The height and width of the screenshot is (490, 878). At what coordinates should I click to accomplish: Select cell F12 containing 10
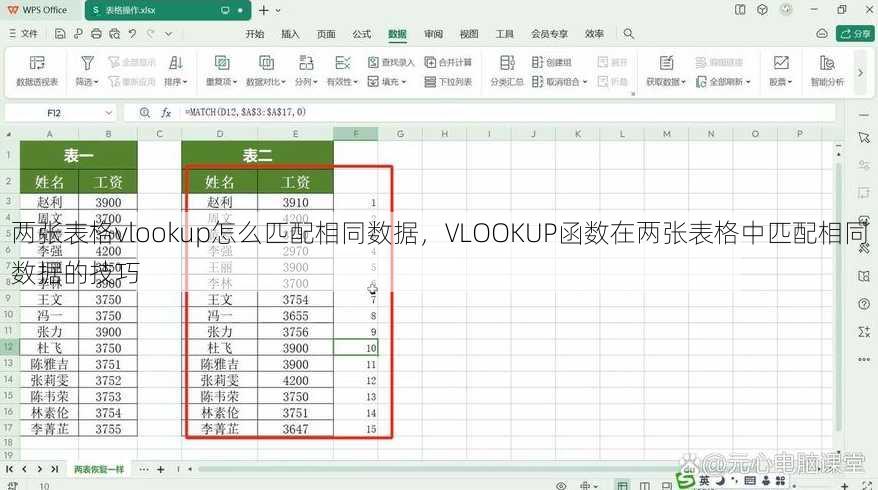coord(356,348)
